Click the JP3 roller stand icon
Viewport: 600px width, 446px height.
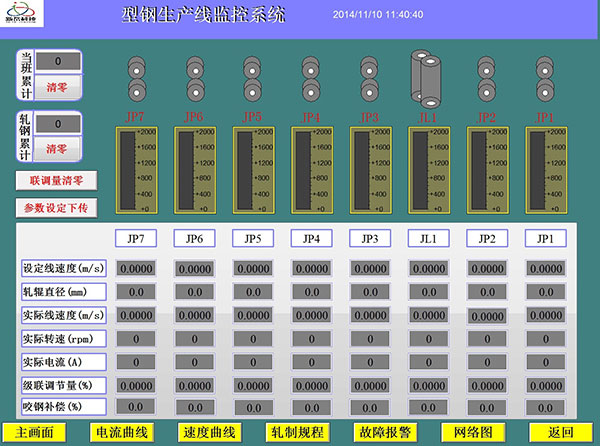point(369,78)
